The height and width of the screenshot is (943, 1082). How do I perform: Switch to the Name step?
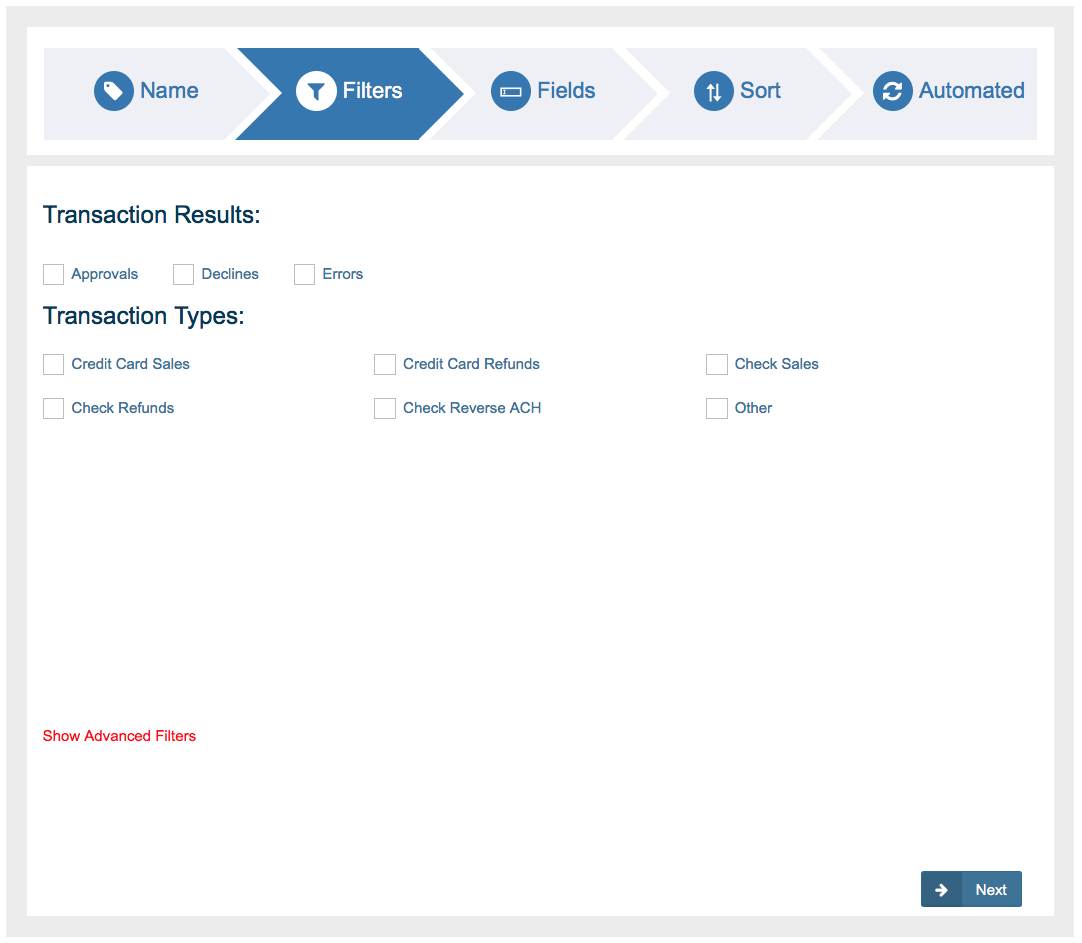167,90
